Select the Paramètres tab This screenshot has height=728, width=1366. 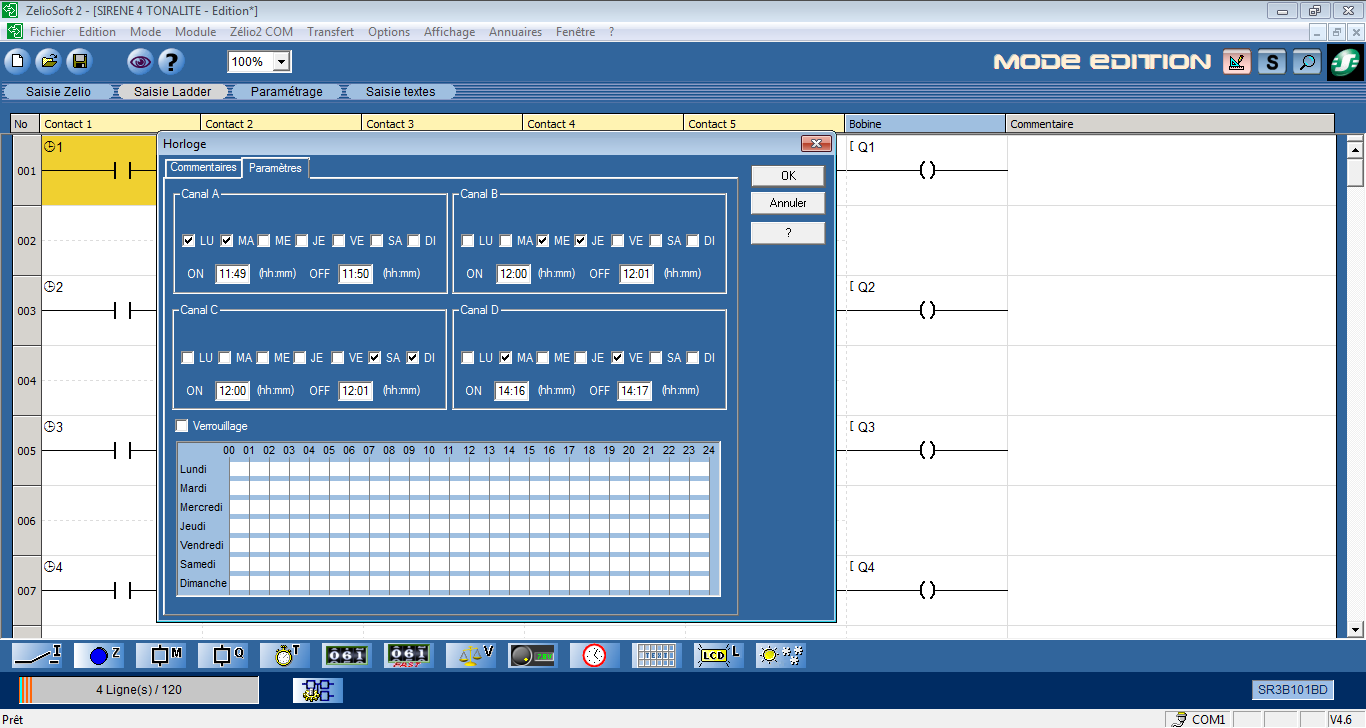(276, 168)
